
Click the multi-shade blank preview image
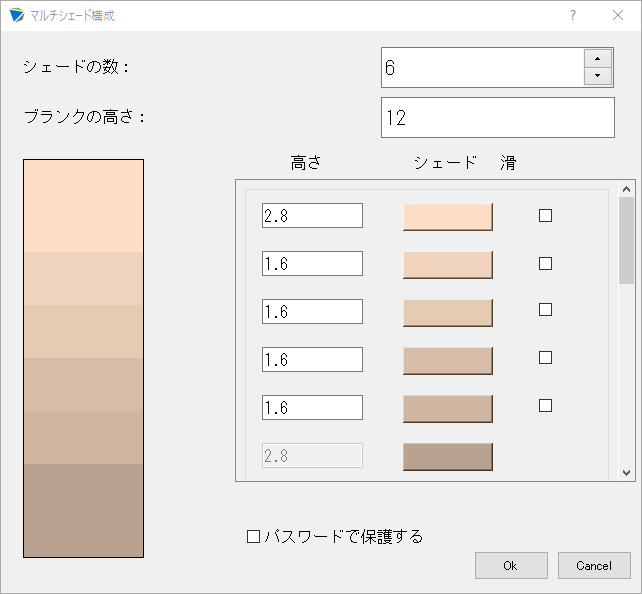84,358
